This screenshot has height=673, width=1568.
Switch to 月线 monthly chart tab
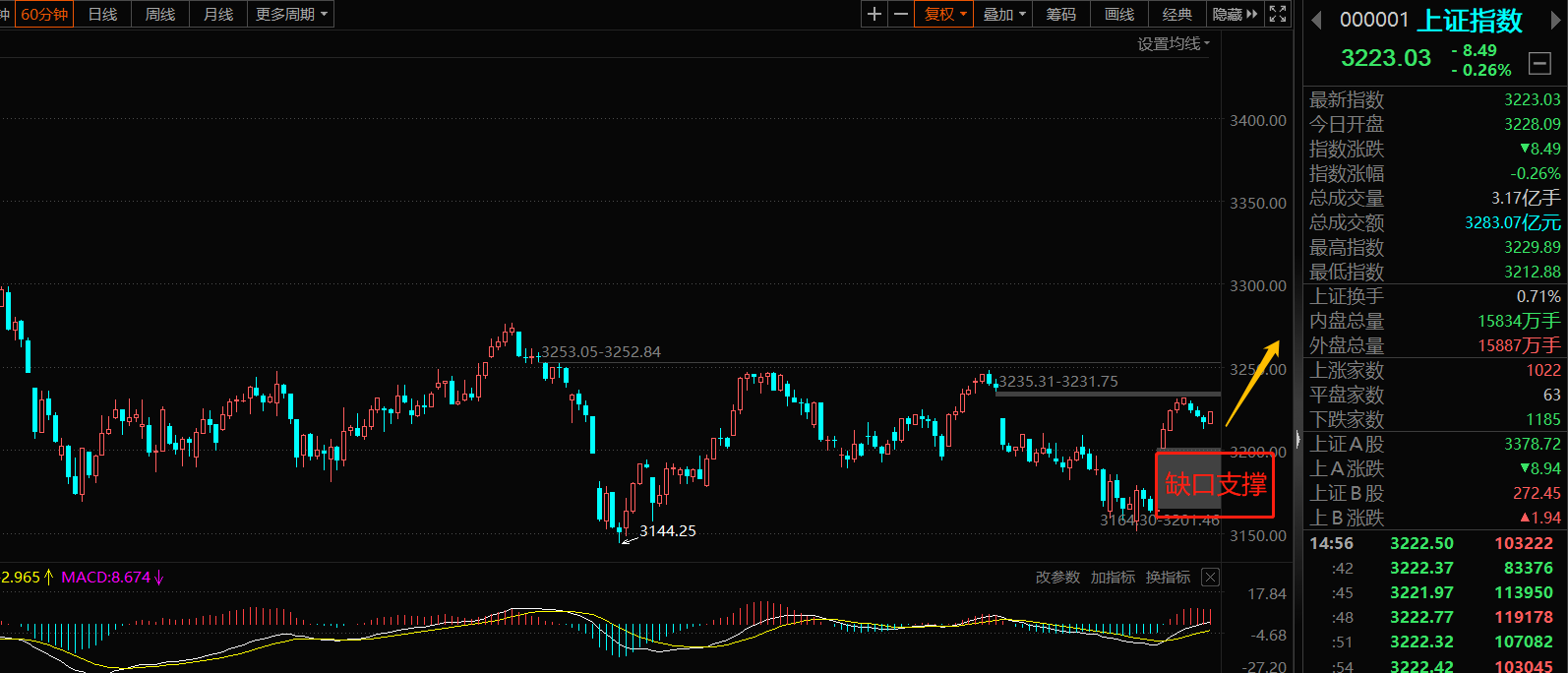[218, 14]
